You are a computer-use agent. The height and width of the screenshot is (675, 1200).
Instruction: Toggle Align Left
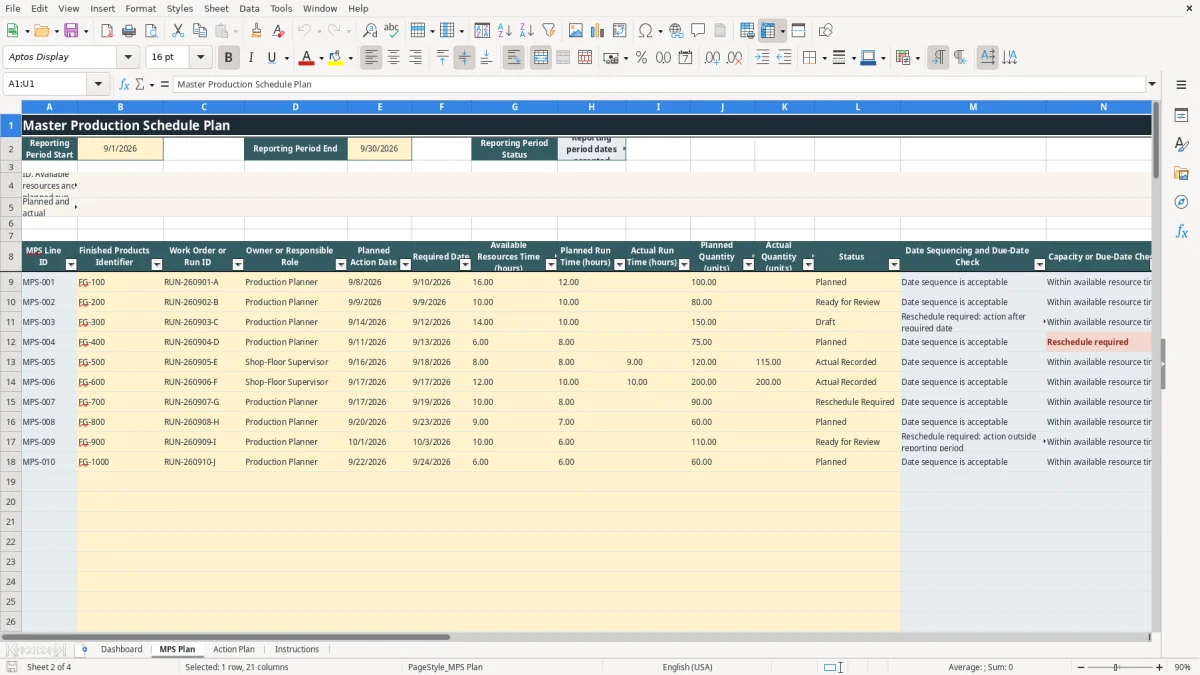372,58
